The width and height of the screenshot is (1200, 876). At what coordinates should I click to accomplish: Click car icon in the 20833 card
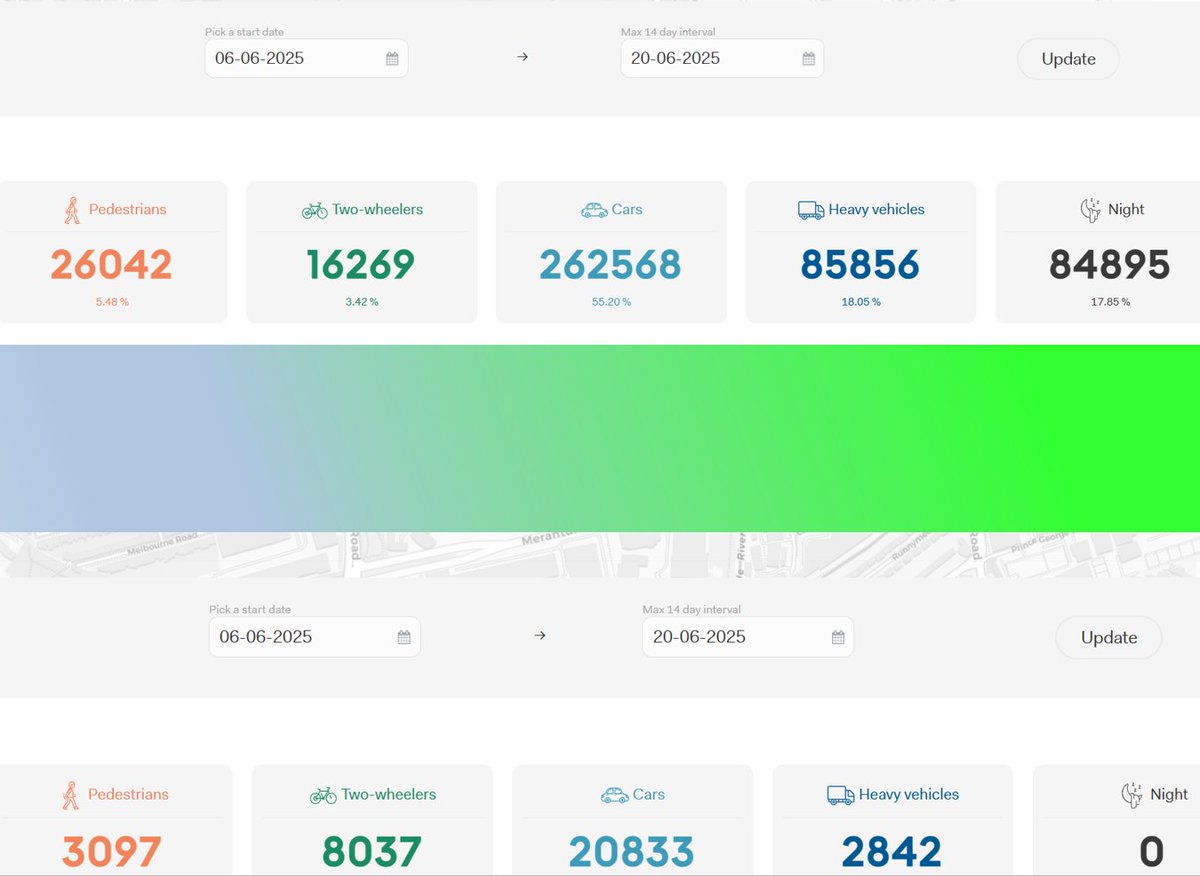[x=614, y=796]
